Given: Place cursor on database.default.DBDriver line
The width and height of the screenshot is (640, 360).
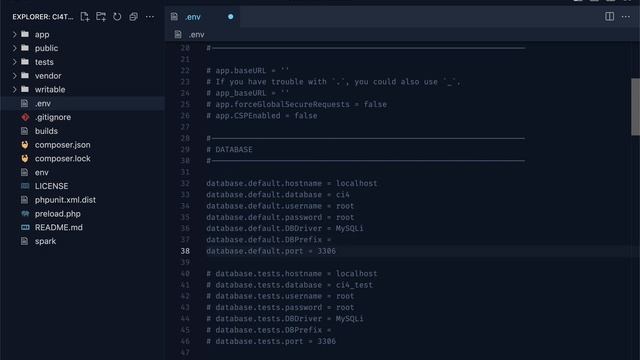Looking at the screenshot, I should (x=284, y=229).
